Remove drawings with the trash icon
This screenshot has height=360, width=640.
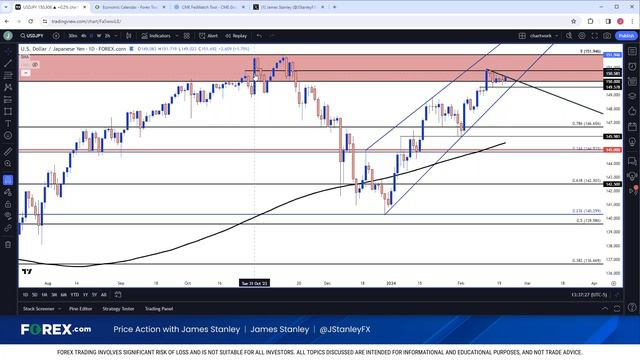(8, 245)
